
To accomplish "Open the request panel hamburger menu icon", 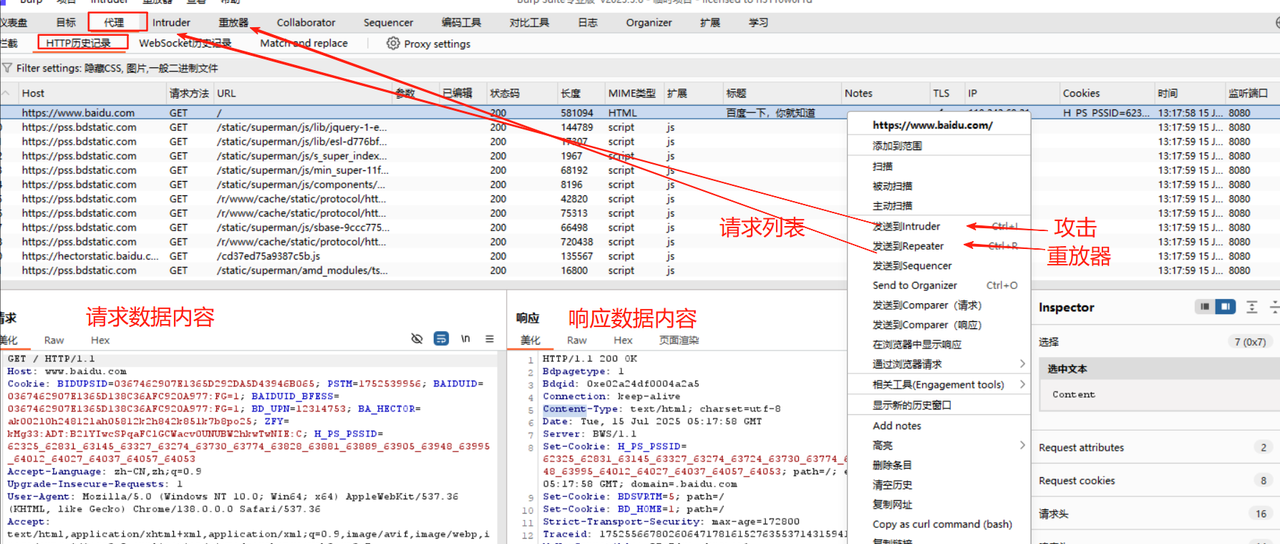I will tap(489, 339).
